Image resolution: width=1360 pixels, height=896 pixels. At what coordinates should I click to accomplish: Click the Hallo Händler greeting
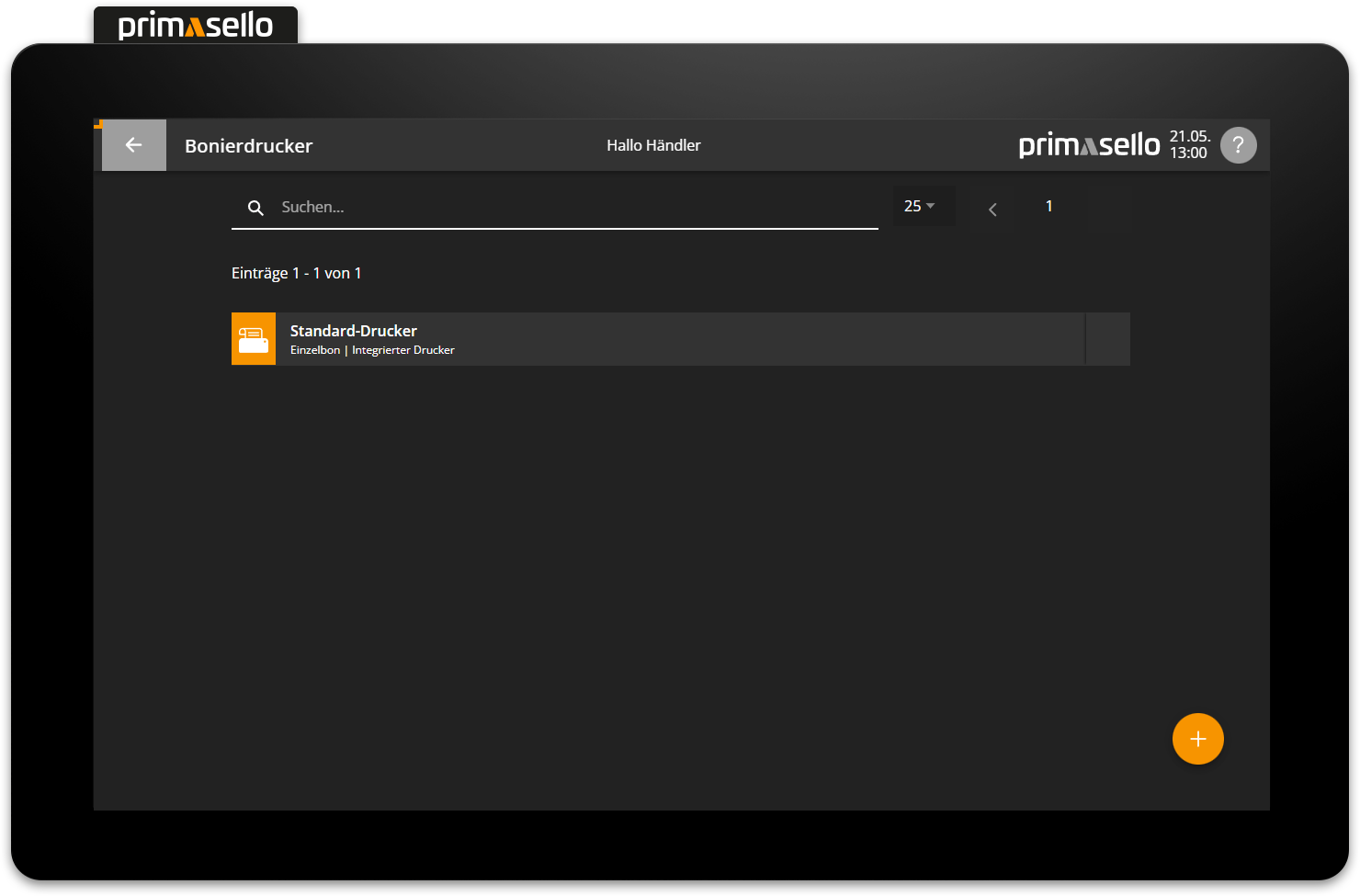[x=653, y=145]
